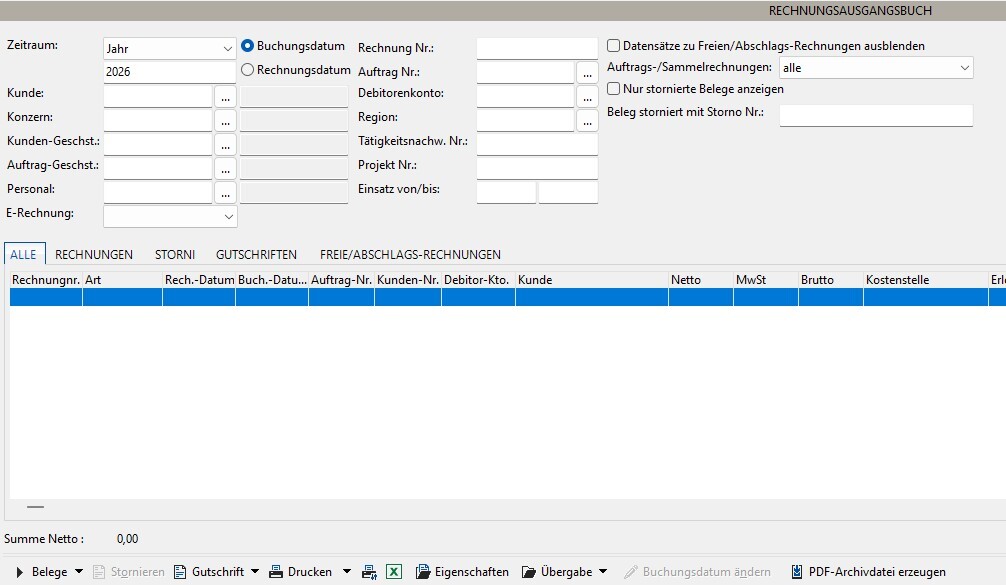Click the Belege play arrow icon
Screen dimensions: 1006x585
(x=20, y=572)
